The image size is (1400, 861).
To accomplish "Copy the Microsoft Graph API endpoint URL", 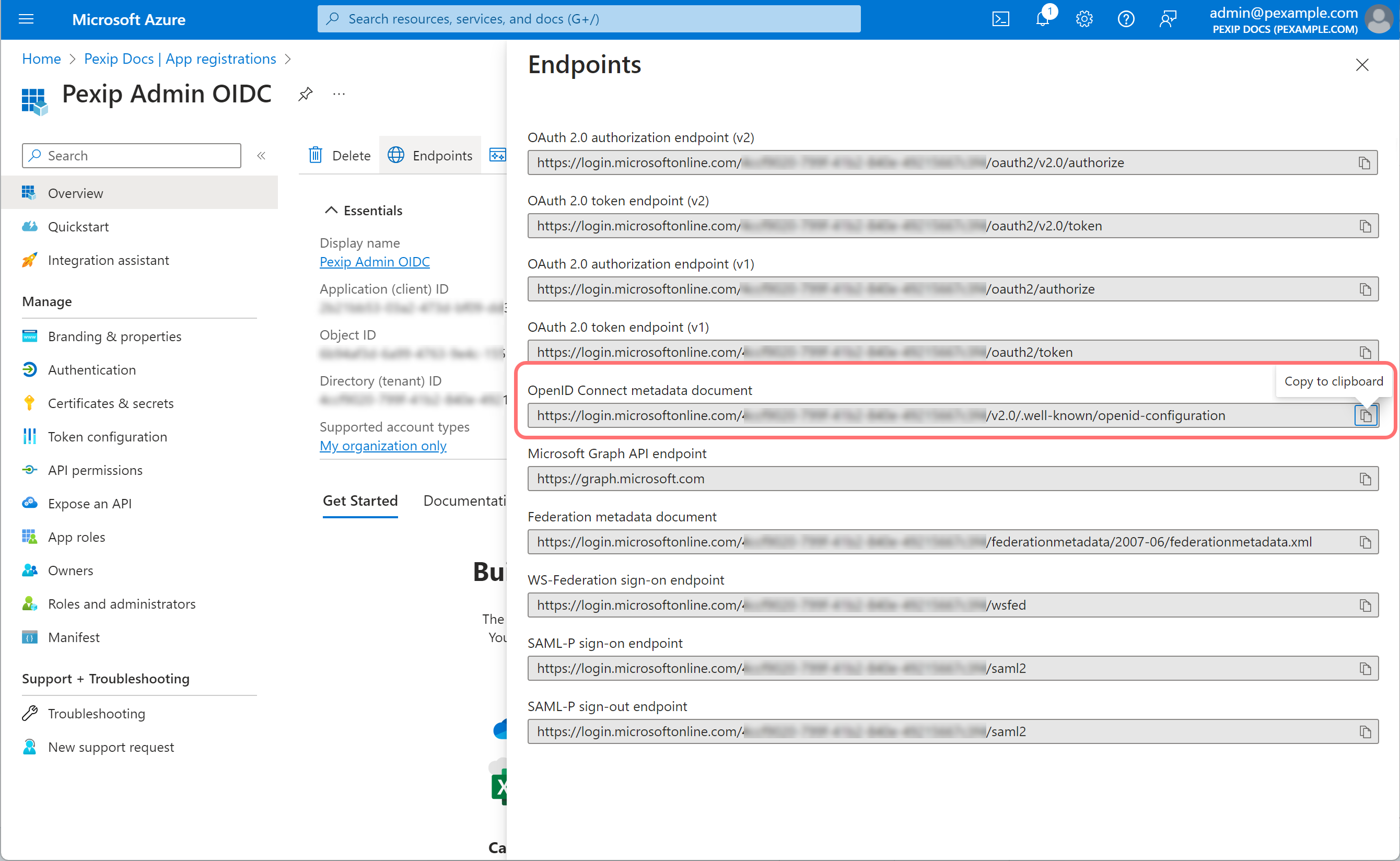I will [x=1364, y=479].
